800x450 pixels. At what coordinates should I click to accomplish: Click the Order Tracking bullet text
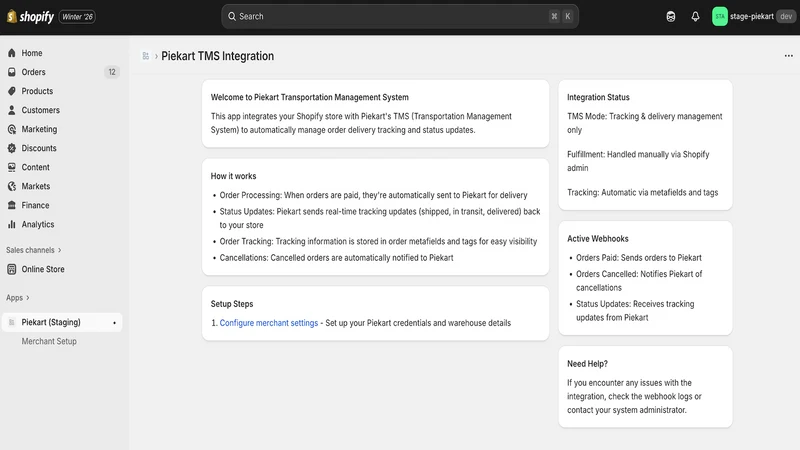tap(378, 241)
